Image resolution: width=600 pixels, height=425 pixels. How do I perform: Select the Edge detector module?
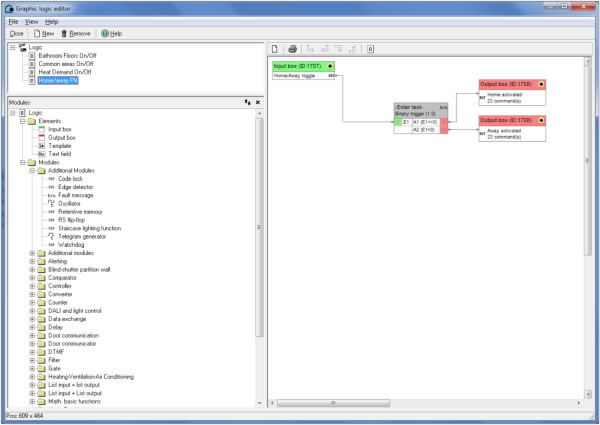tap(75, 187)
